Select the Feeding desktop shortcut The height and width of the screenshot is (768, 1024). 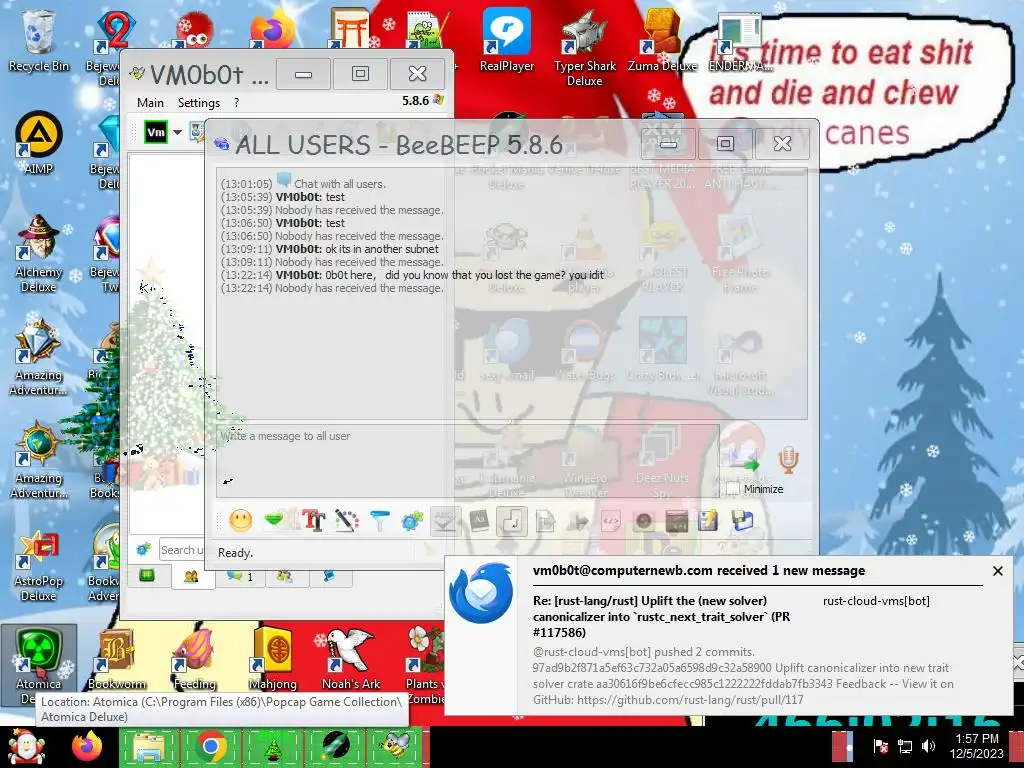[x=195, y=660]
